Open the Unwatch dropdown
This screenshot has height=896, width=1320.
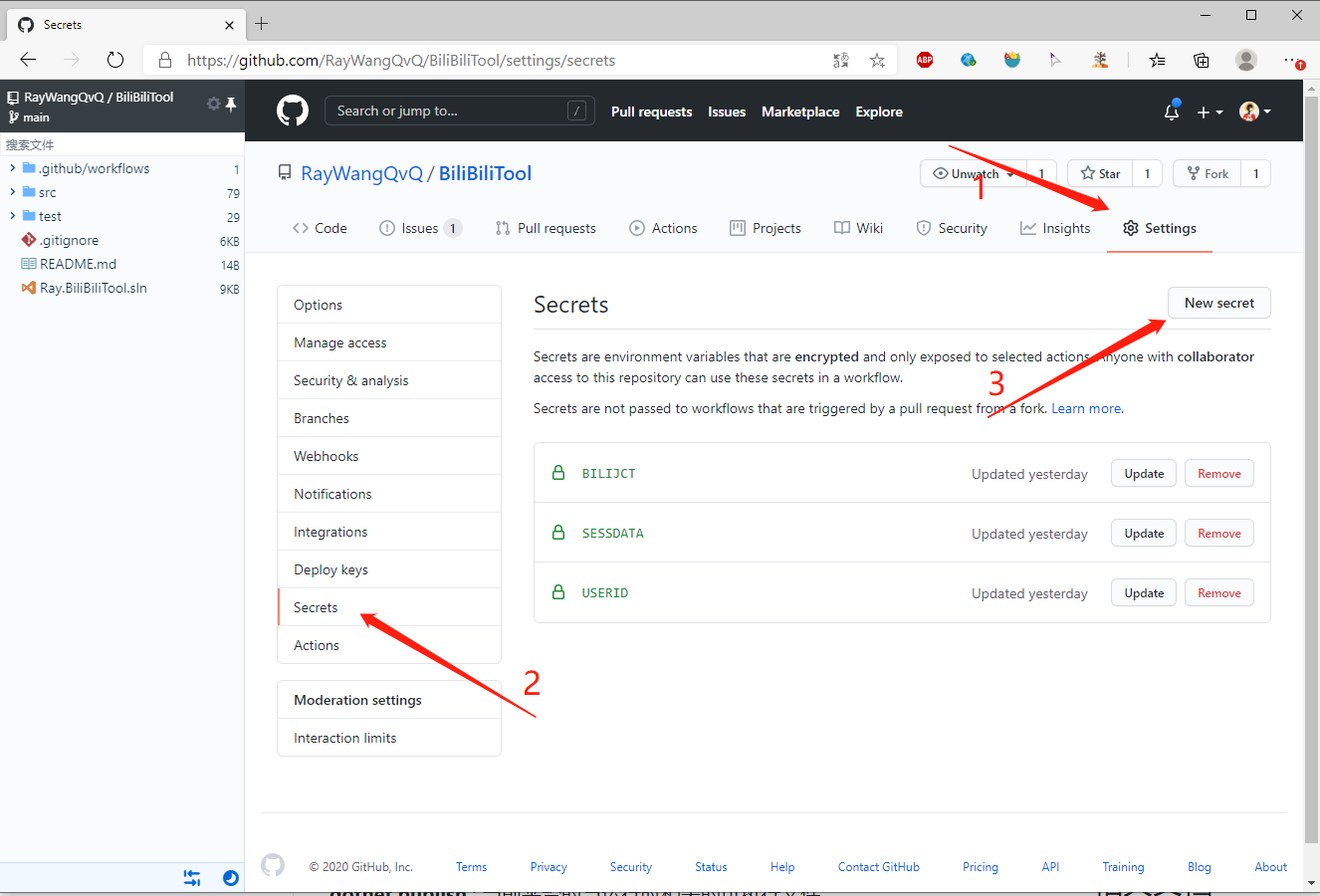[x=974, y=173]
